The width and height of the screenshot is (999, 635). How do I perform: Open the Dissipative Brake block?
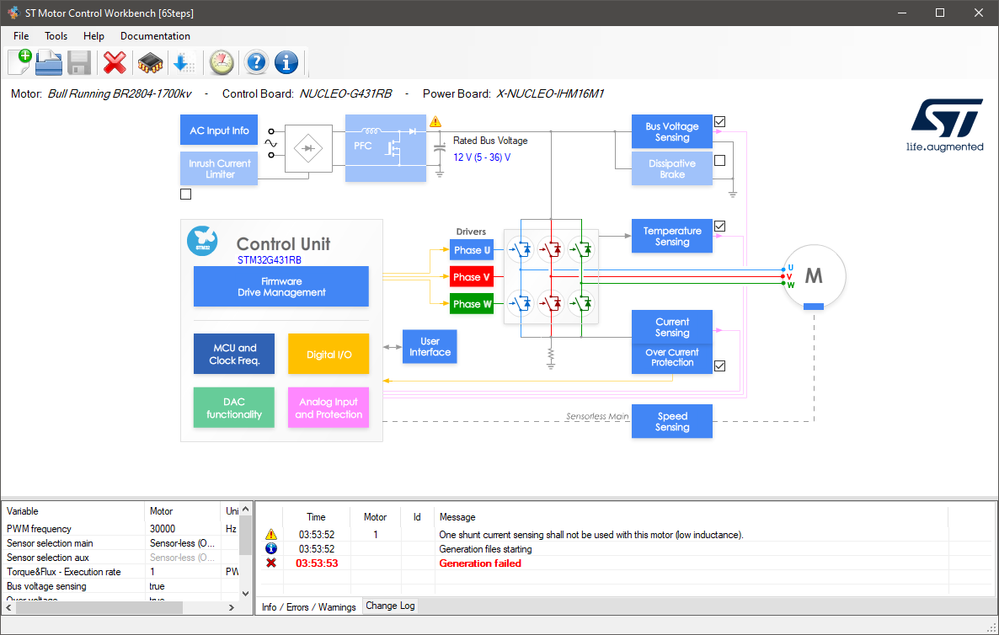click(x=672, y=169)
